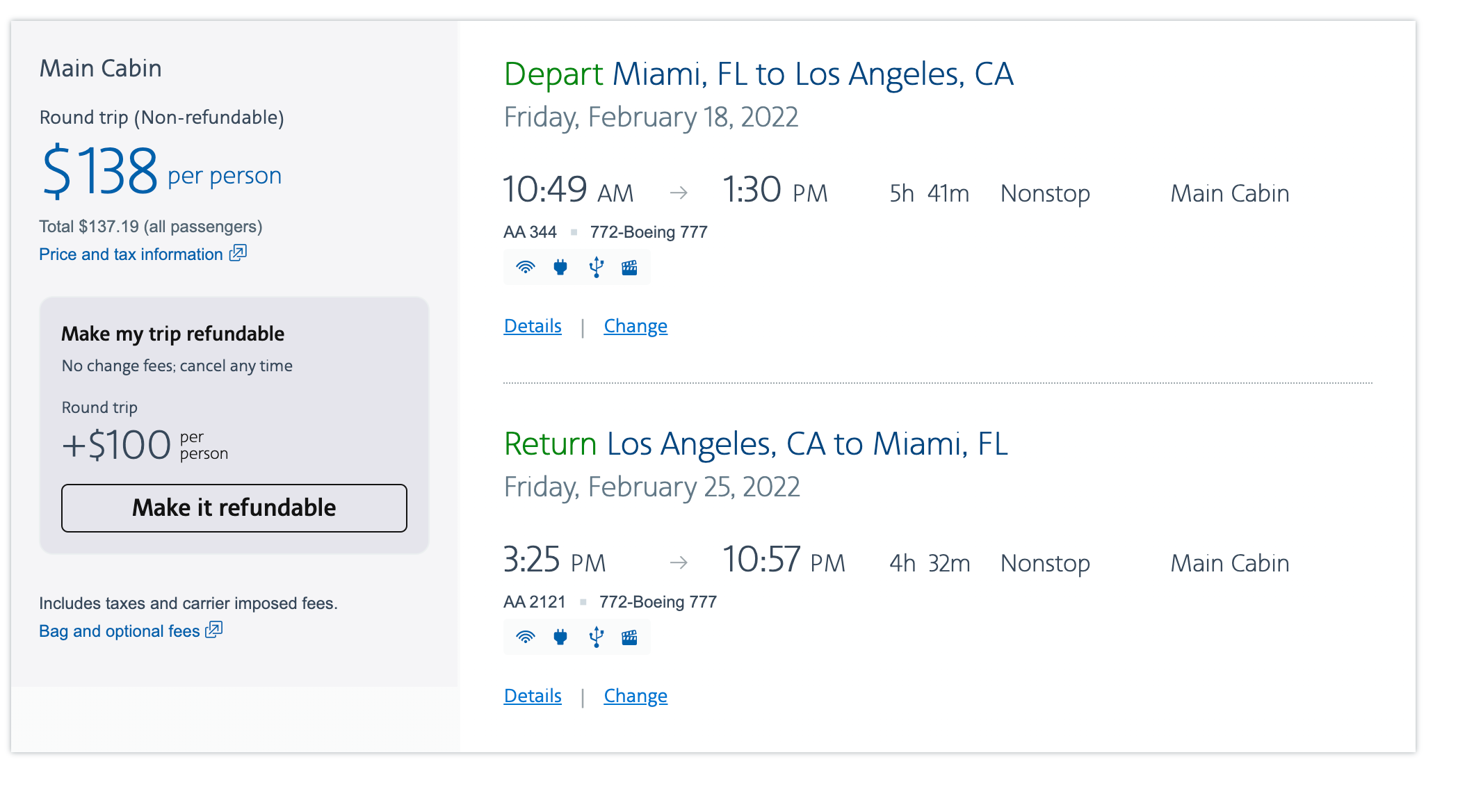Image resolution: width=1474 pixels, height=812 pixels.
Task: Click the arrow between 10:49 AM and 1:30 PM
Action: tap(679, 193)
